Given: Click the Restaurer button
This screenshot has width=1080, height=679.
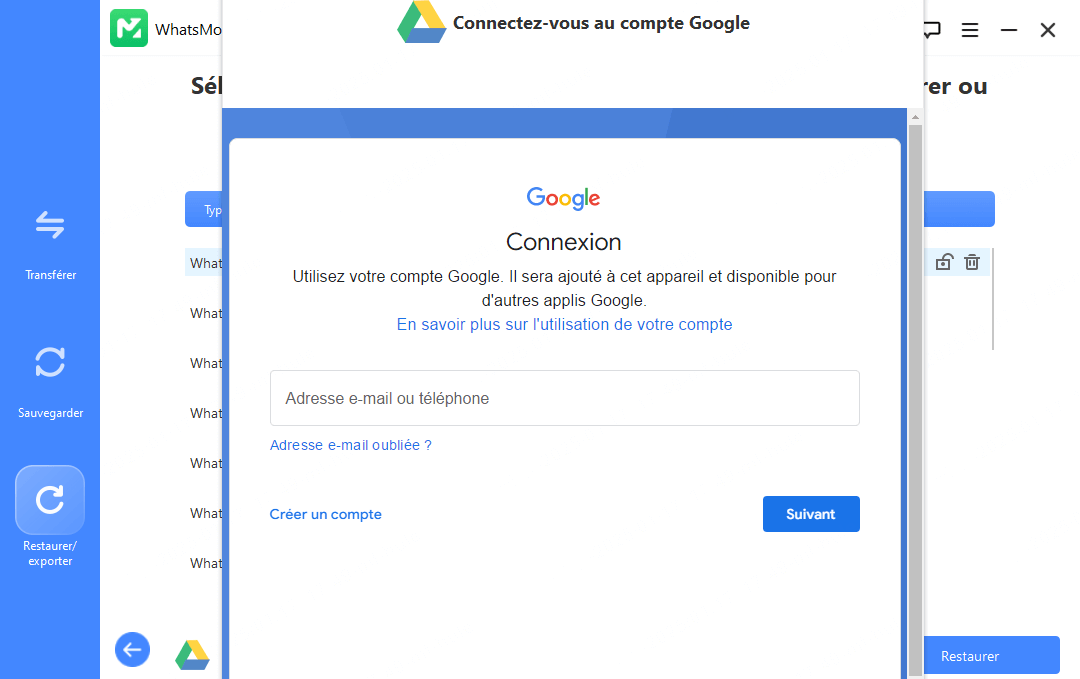Looking at the screenshot, I should 970,656.
